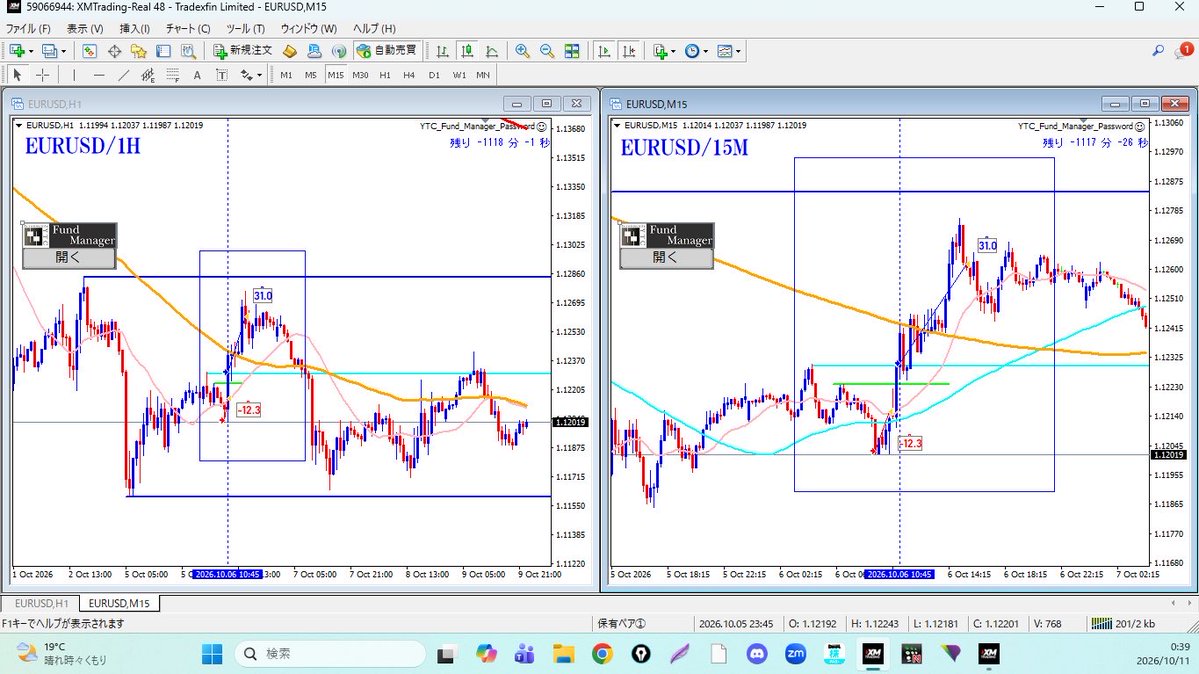
Task: Switch to the EURUSD,M15 bottom tab
Action: pos(119,603)
